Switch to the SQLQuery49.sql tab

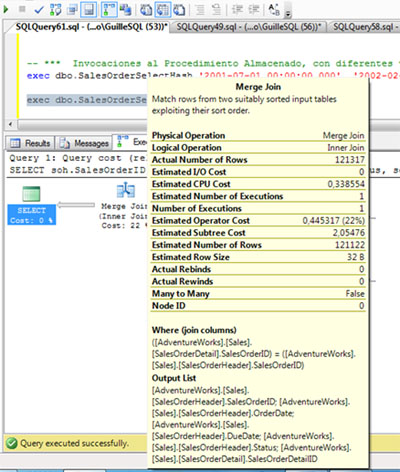(x=248, y=27)
